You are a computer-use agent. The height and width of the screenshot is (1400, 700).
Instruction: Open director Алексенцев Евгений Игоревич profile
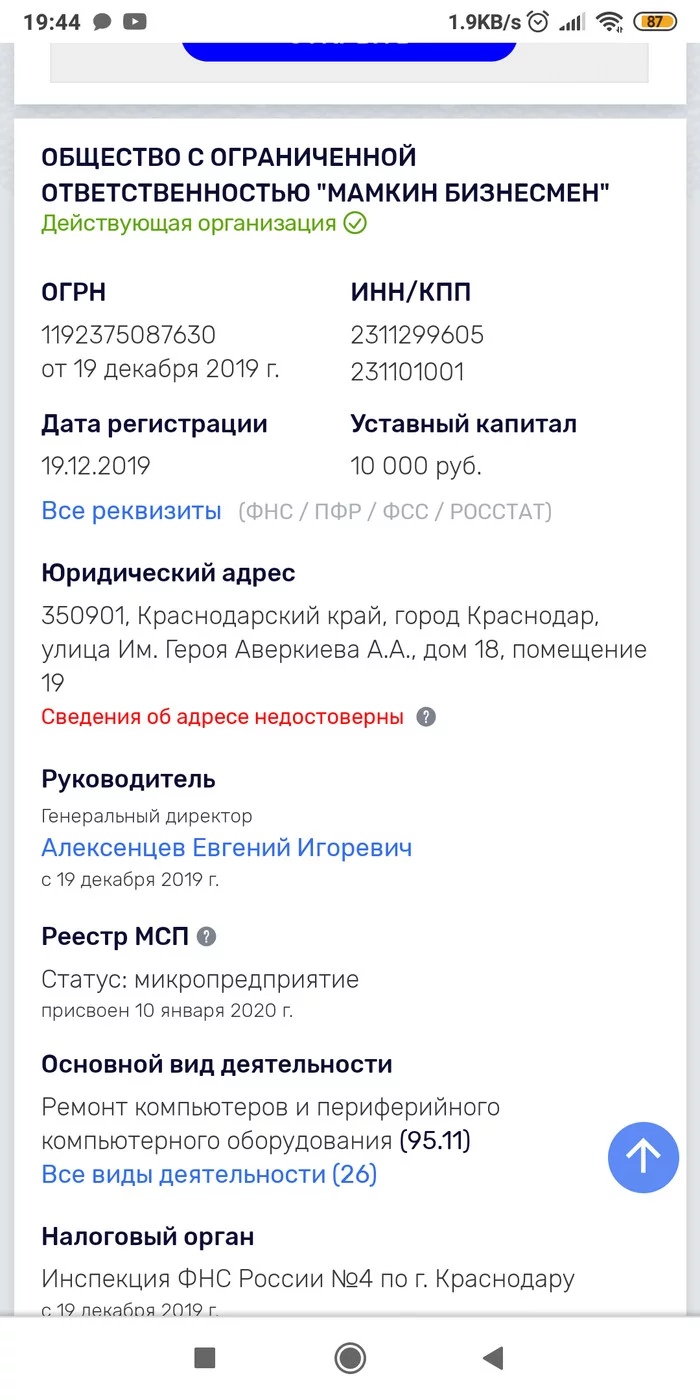point(227,848)
